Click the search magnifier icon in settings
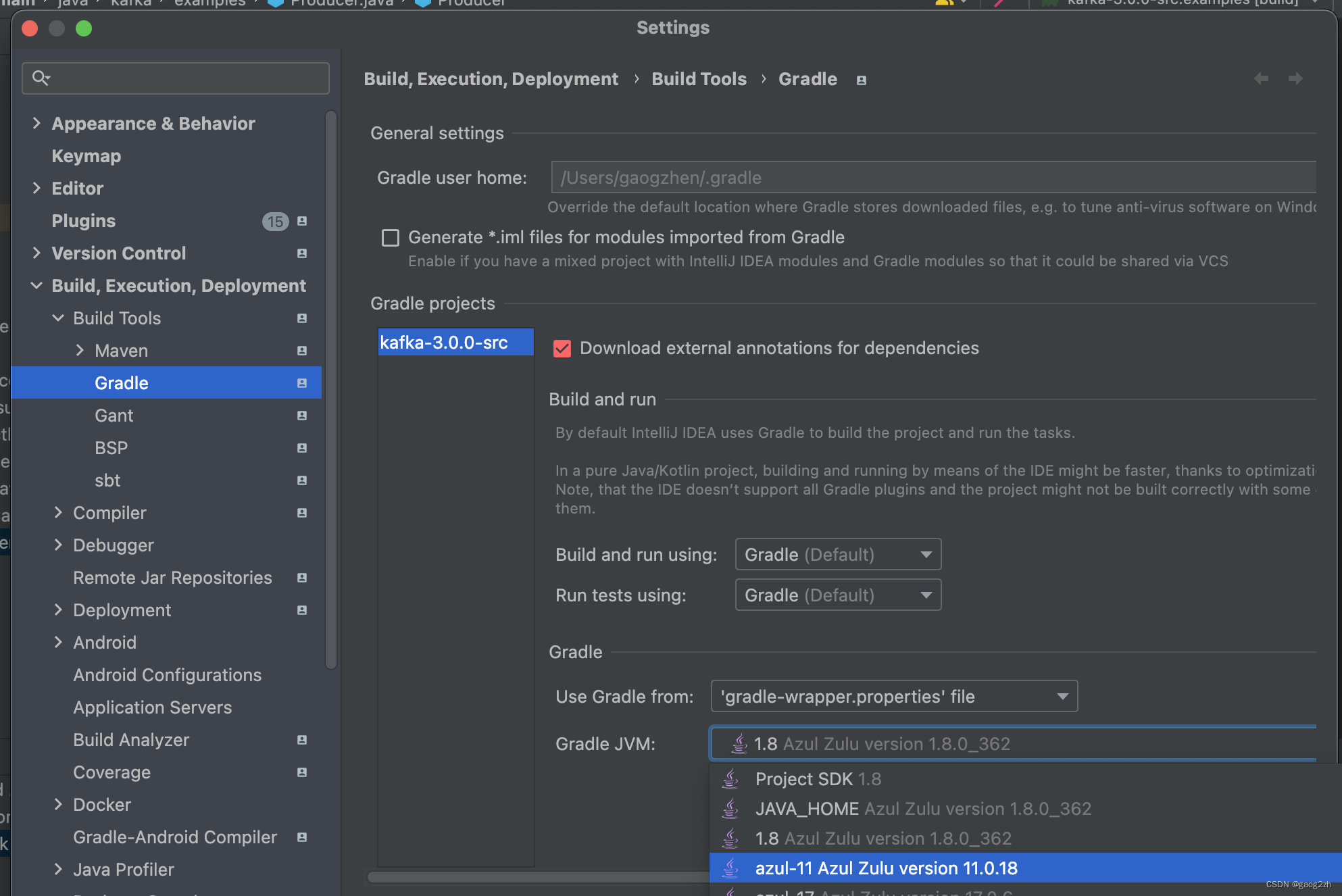 pyautogui.click(x=41, y=78)
